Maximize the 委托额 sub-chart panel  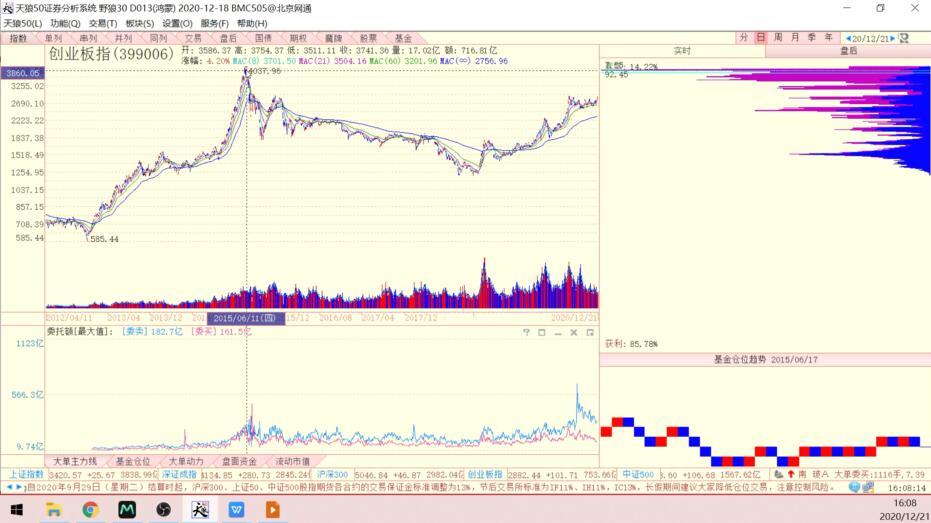[x=542, y=332]
